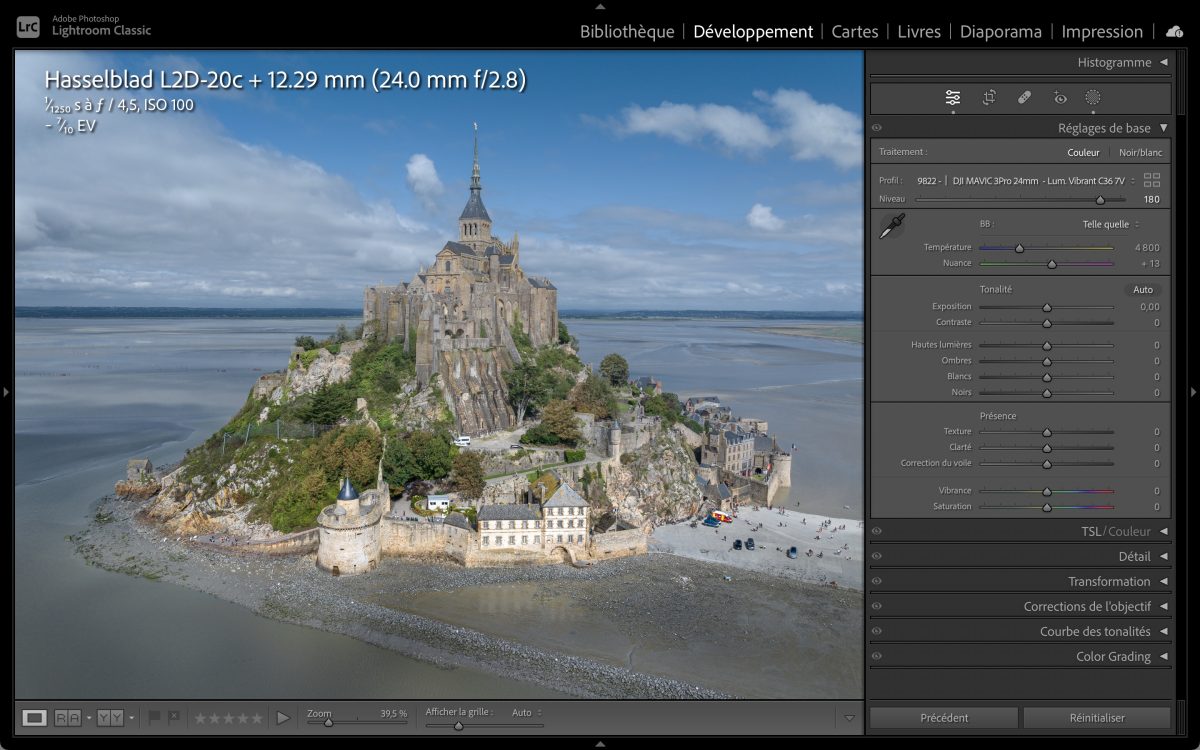Click the play slideshow triangle button
1200x750 pixels.
pyautogui.click(x=283, y=717)
